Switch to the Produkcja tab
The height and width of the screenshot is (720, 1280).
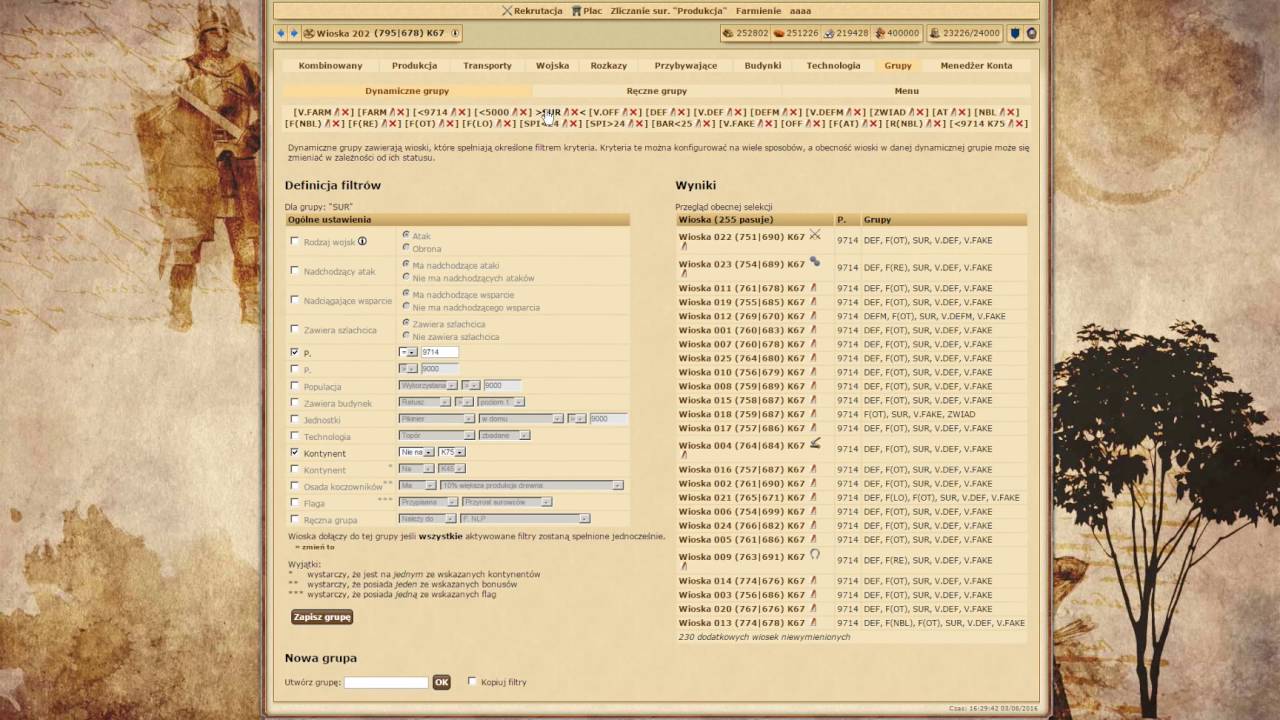click(414, 65)
